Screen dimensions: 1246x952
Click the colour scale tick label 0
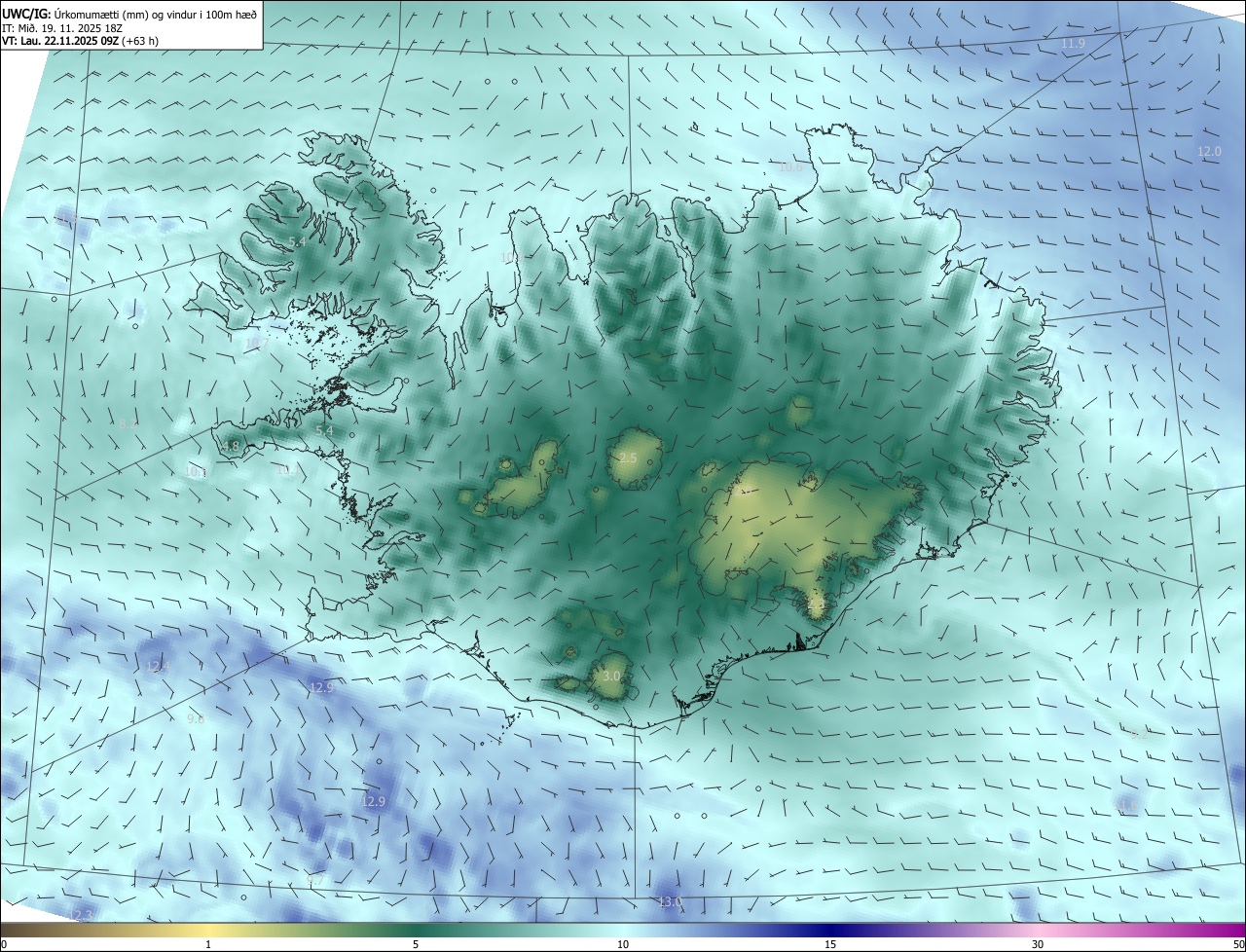tap(4, 944)
